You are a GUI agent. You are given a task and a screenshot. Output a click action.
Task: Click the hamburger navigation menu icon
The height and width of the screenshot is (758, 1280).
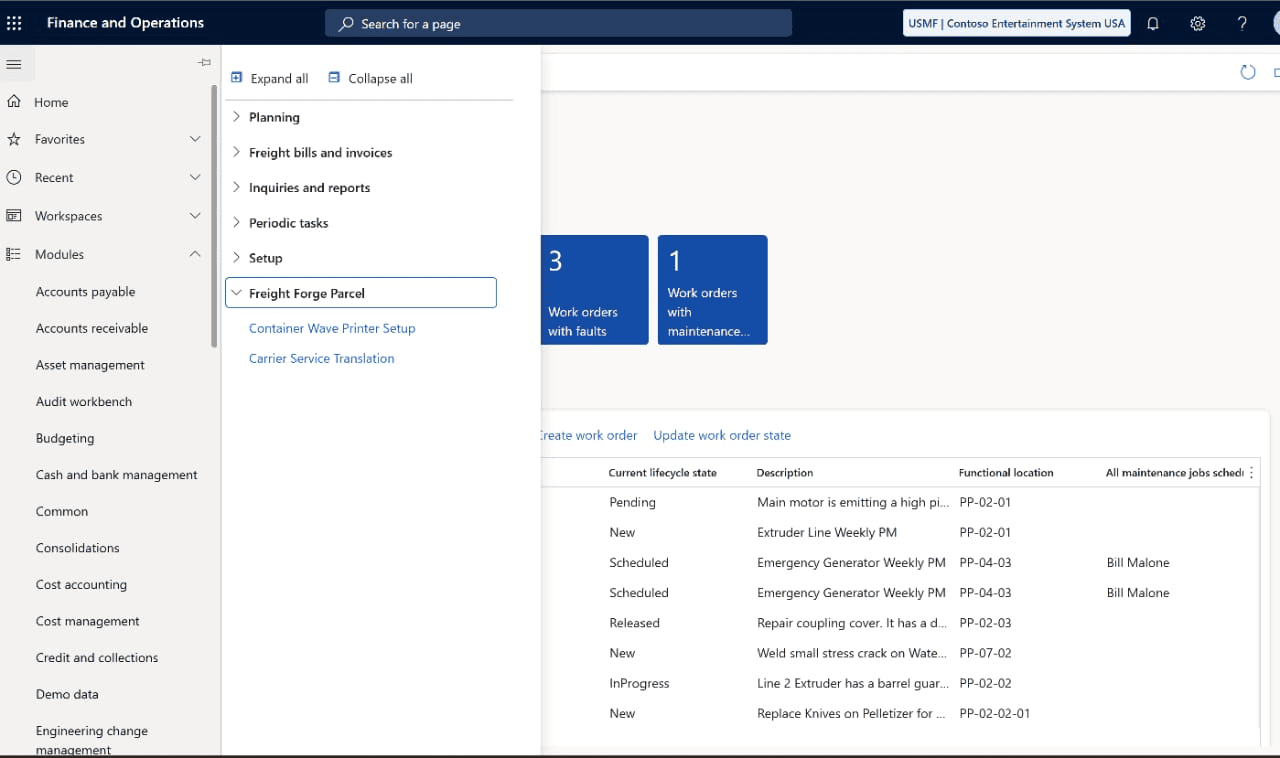coord(14,64)
